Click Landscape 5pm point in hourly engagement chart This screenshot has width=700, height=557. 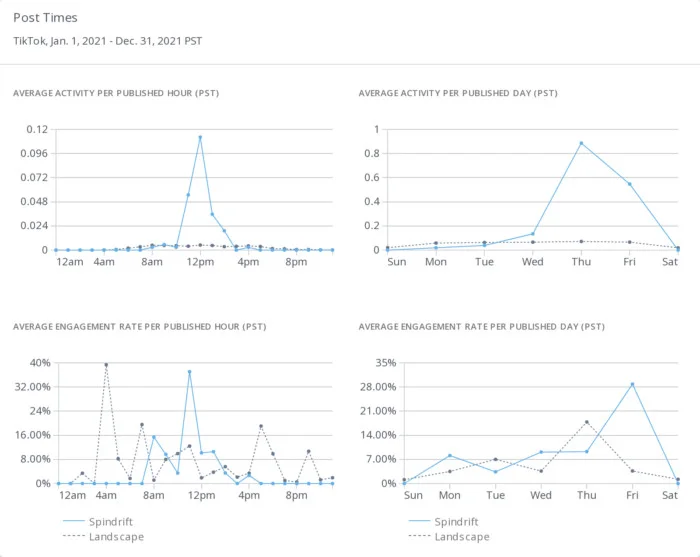point(261,426)
